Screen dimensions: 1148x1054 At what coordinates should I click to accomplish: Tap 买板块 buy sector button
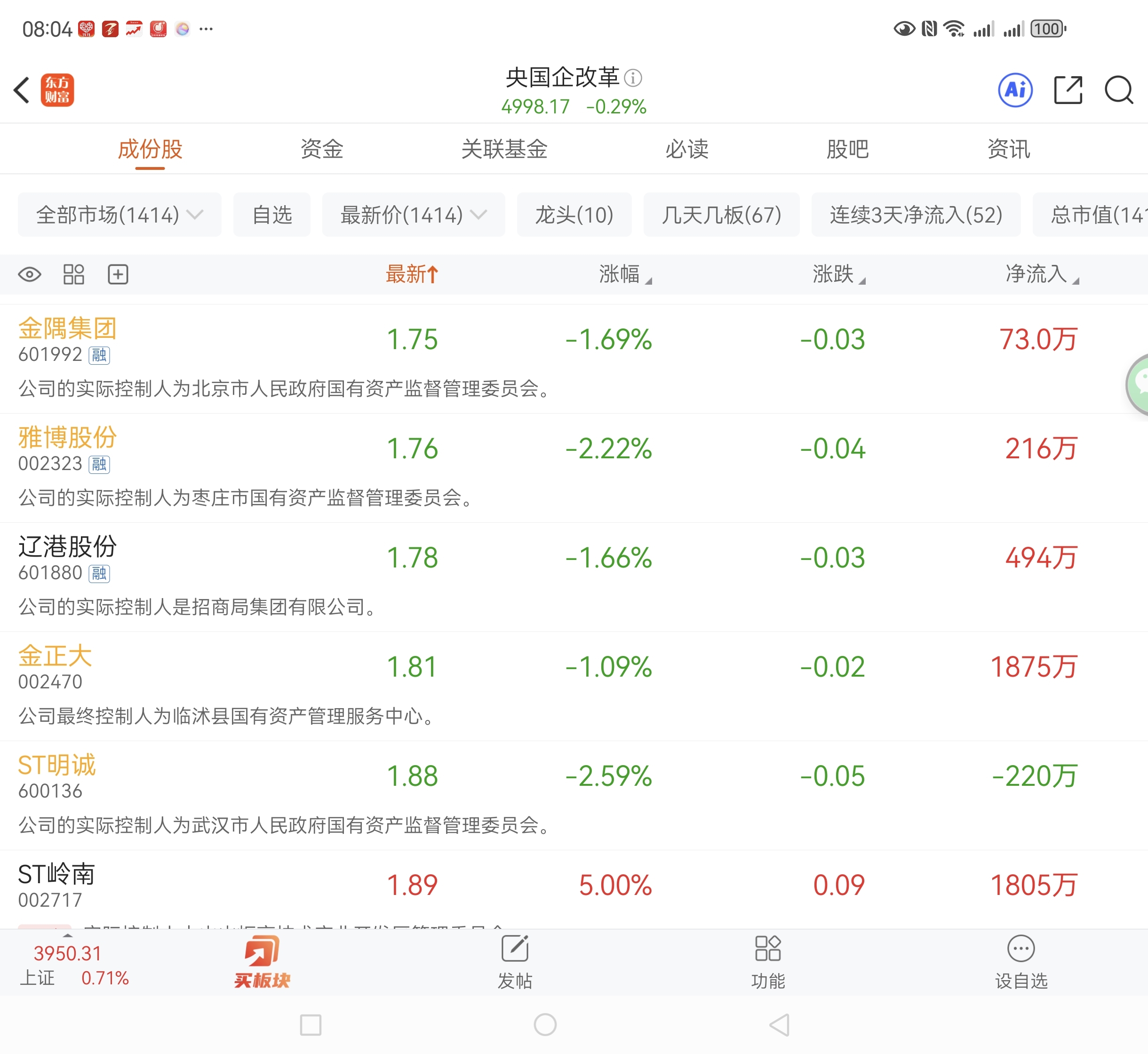262,962
